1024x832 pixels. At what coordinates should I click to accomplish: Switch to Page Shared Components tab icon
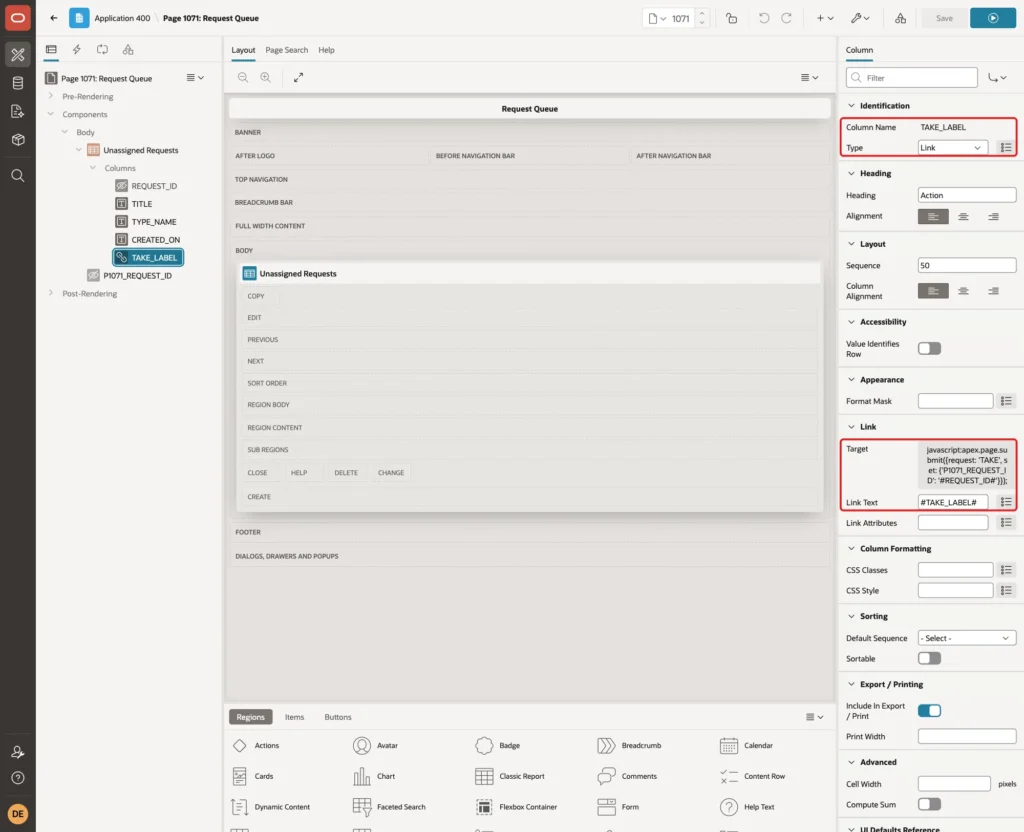pyautogui.click(x=128, y=50)
